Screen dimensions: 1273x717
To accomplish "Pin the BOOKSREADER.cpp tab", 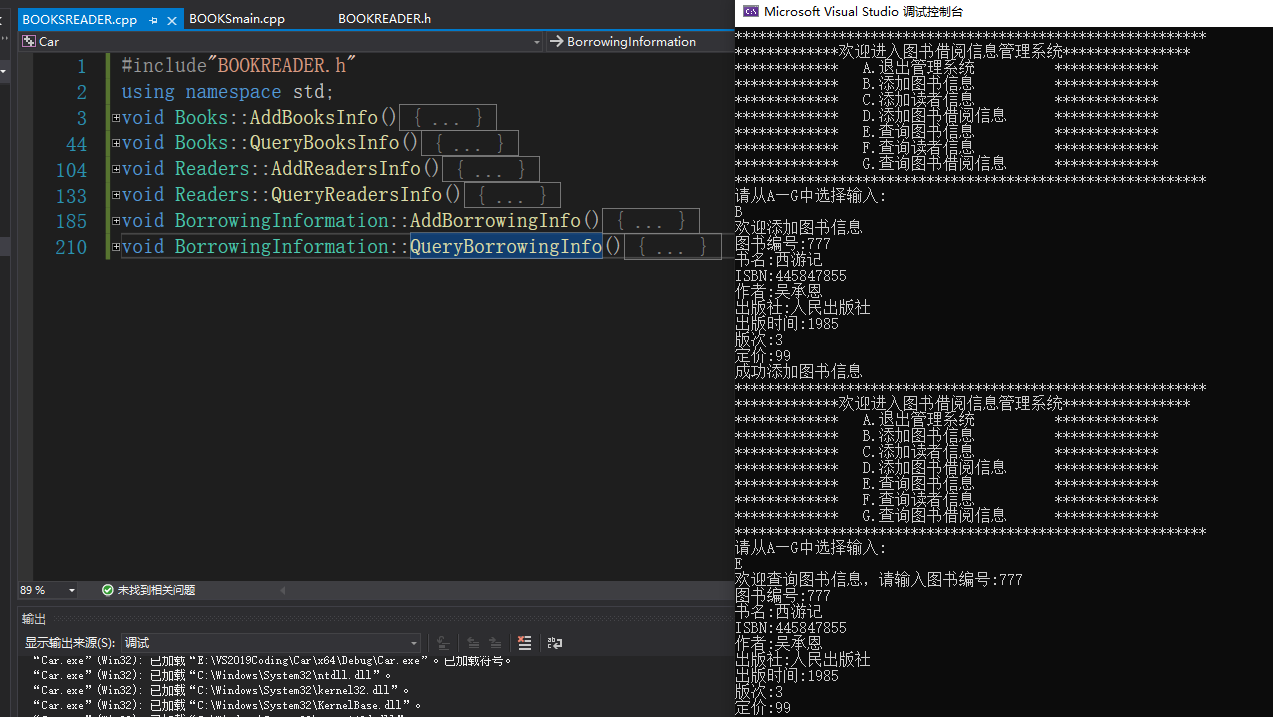I will coord(154,20).
